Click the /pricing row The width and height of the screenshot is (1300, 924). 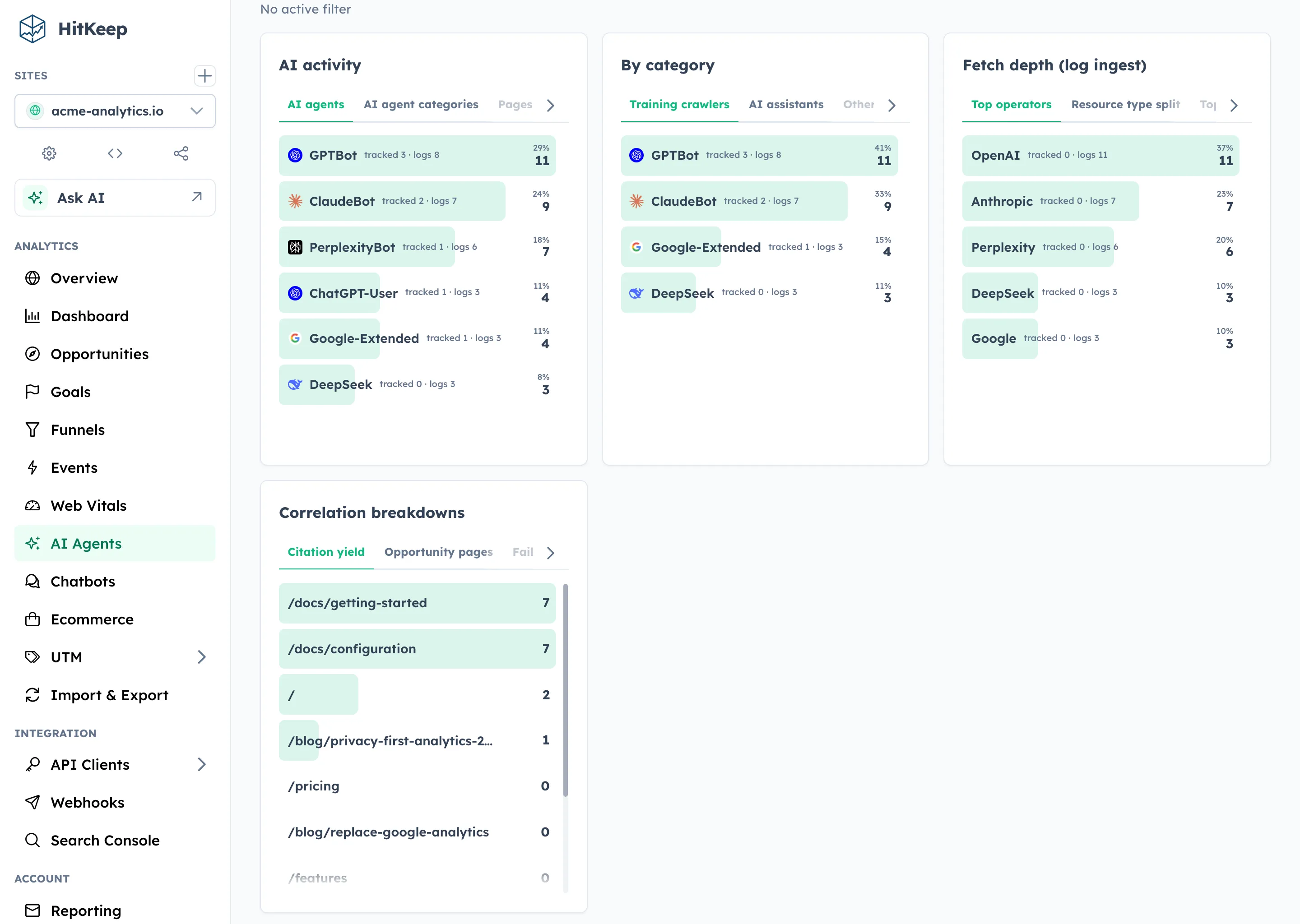pyautogui.click(x=417, y=786)
